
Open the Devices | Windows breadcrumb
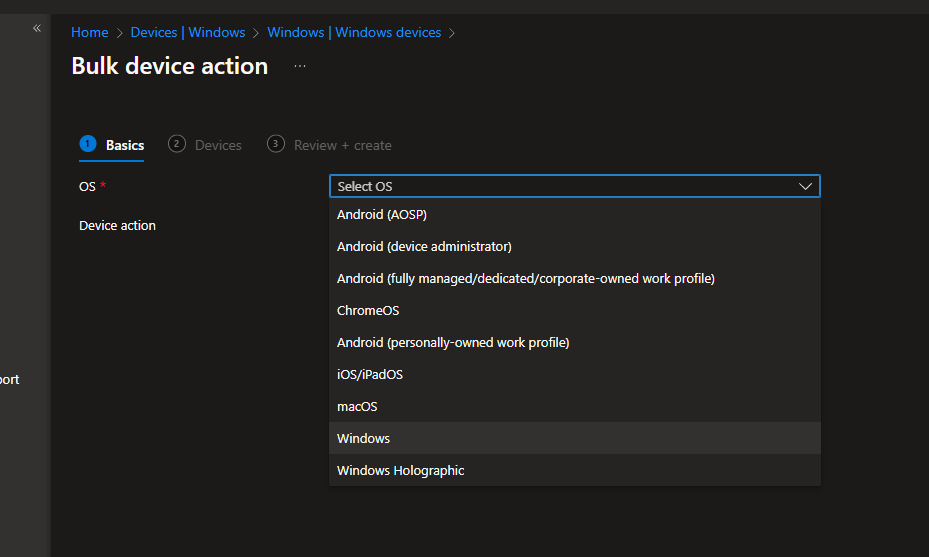tap(188, 32)
